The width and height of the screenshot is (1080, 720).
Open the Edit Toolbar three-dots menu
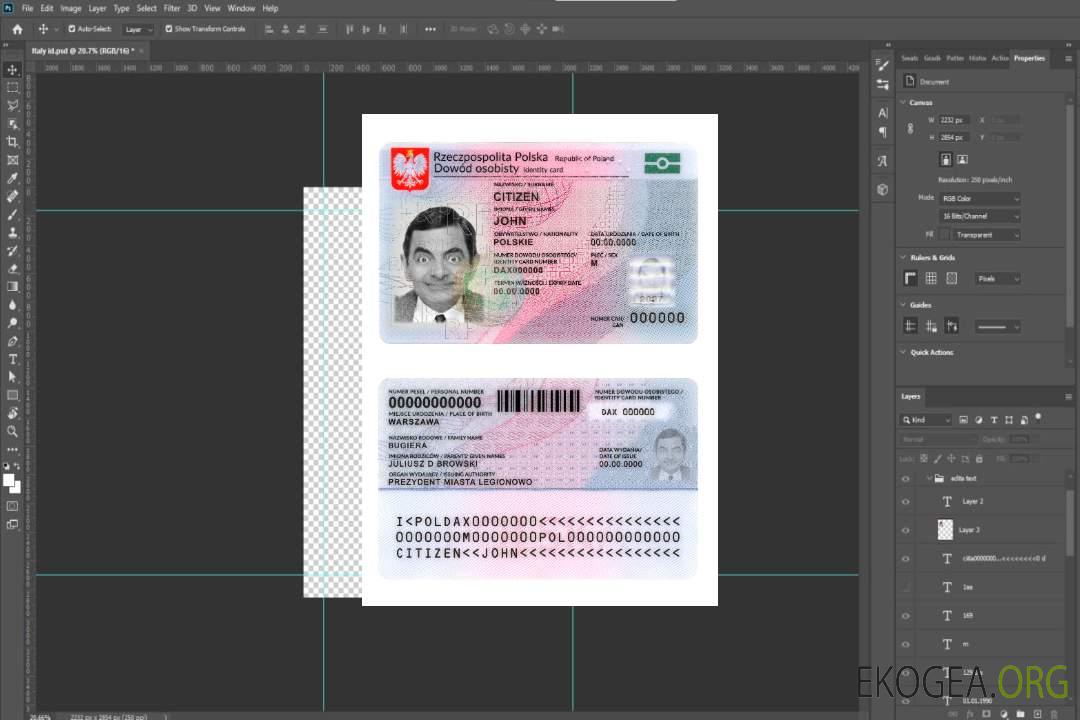(12, 449)
